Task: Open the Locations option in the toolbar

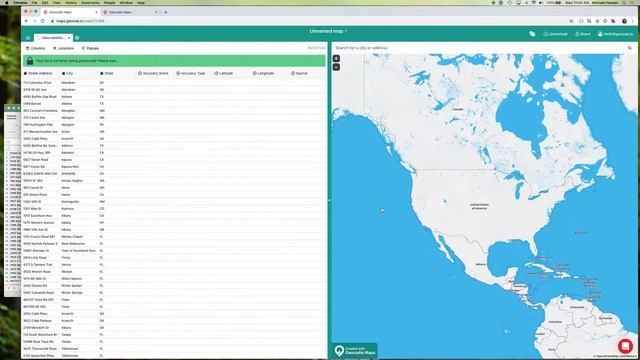Action: tap(63, 48)
